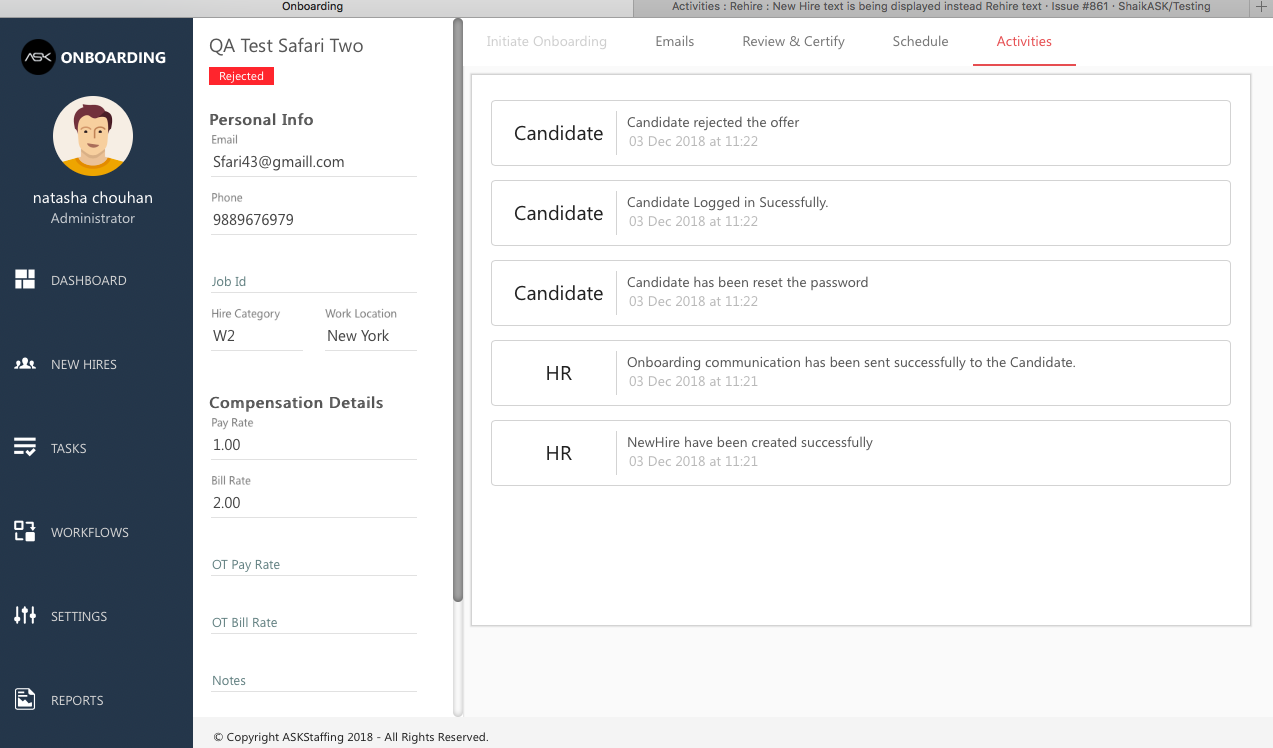Click the Pay Rate field
The height and width of the screenshot is (748, 1273).
tap(313, 445)
